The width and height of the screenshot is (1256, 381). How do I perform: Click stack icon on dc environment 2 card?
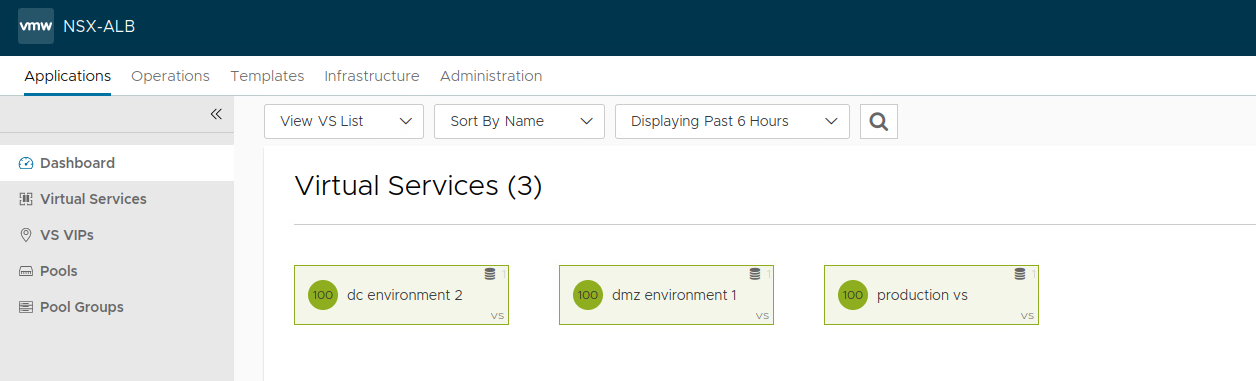pos(490,274)
